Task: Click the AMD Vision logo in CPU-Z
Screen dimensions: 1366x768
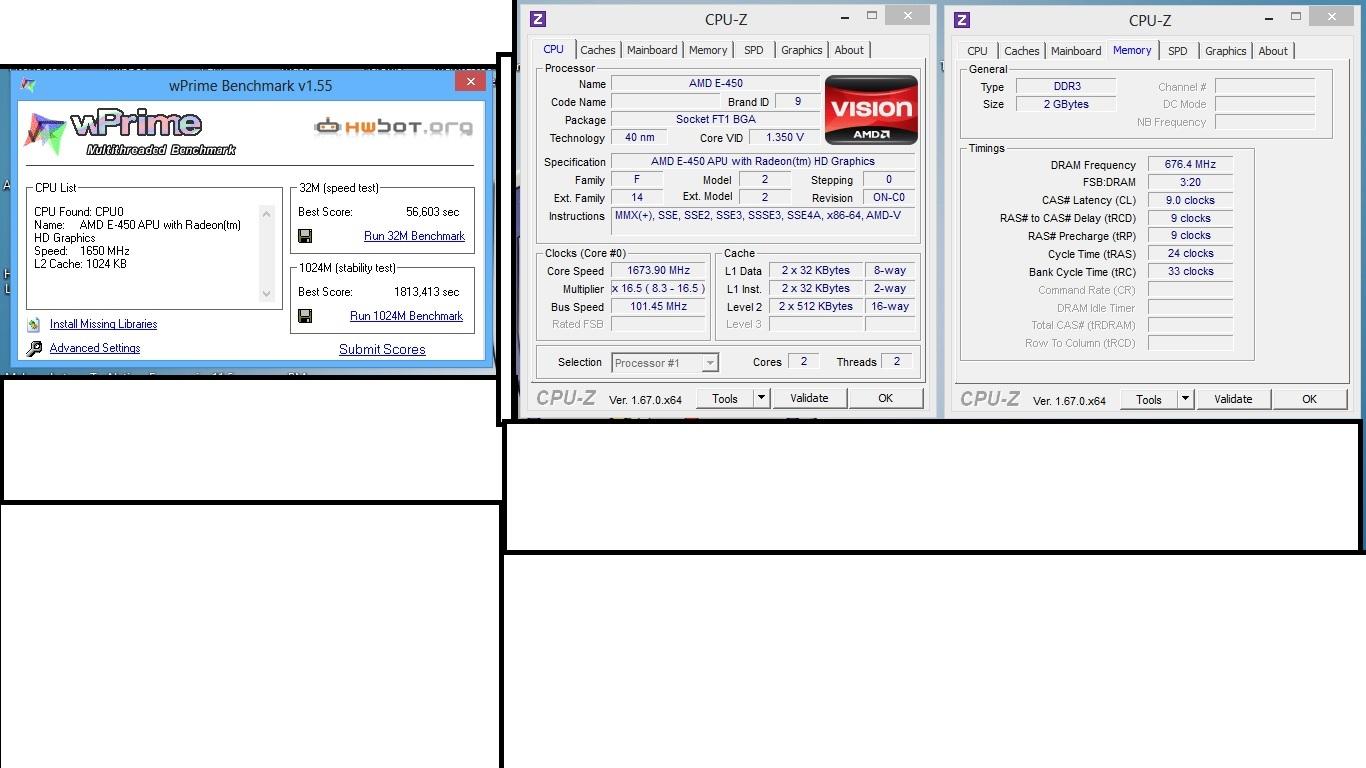Action: (871, 110)
